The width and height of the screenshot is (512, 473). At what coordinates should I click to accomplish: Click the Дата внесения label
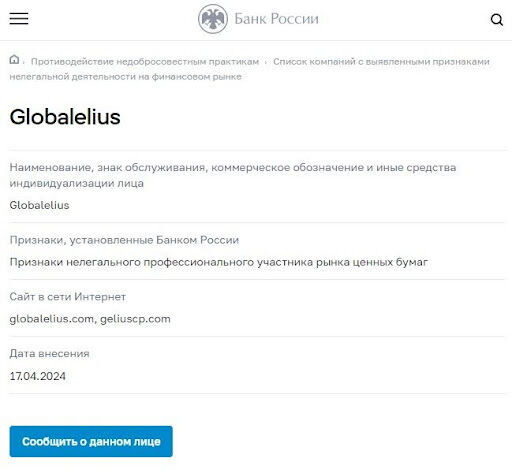(x=49, y=353)
